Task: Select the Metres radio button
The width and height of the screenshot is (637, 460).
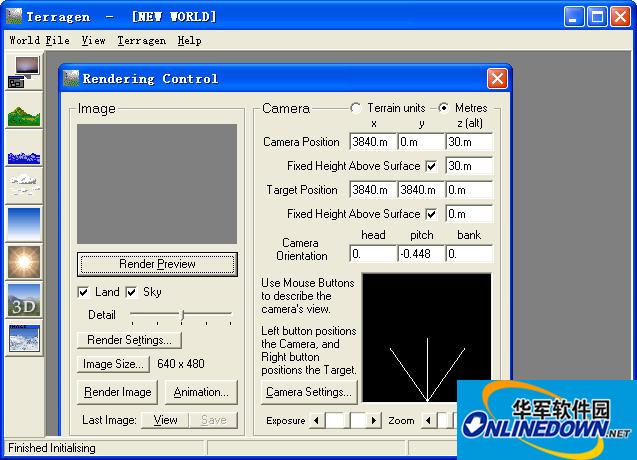Action: tap(444, 108)
